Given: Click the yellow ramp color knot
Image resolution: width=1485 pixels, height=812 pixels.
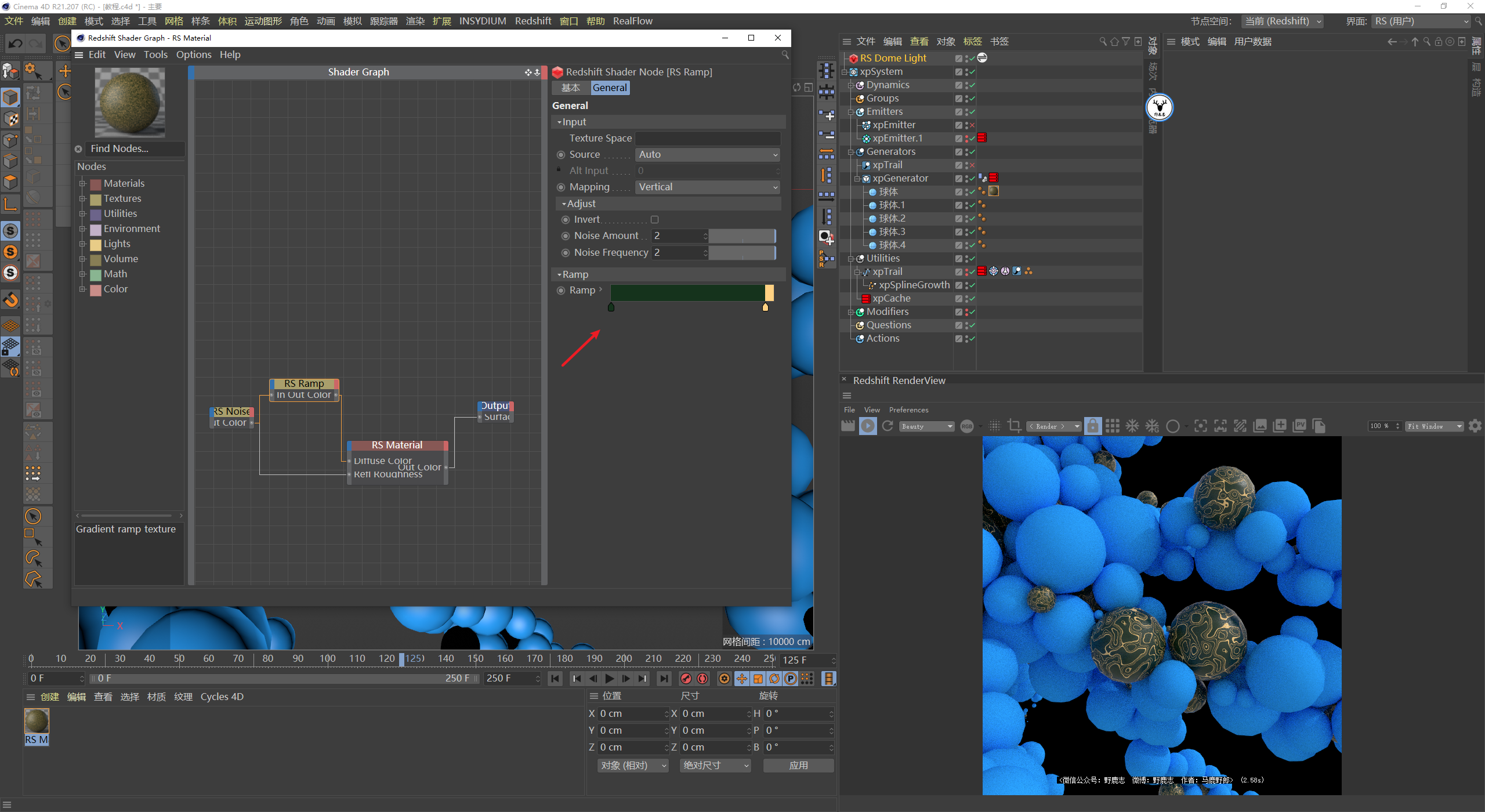Looking at the screenshot, I should click(x=765, y=307).
